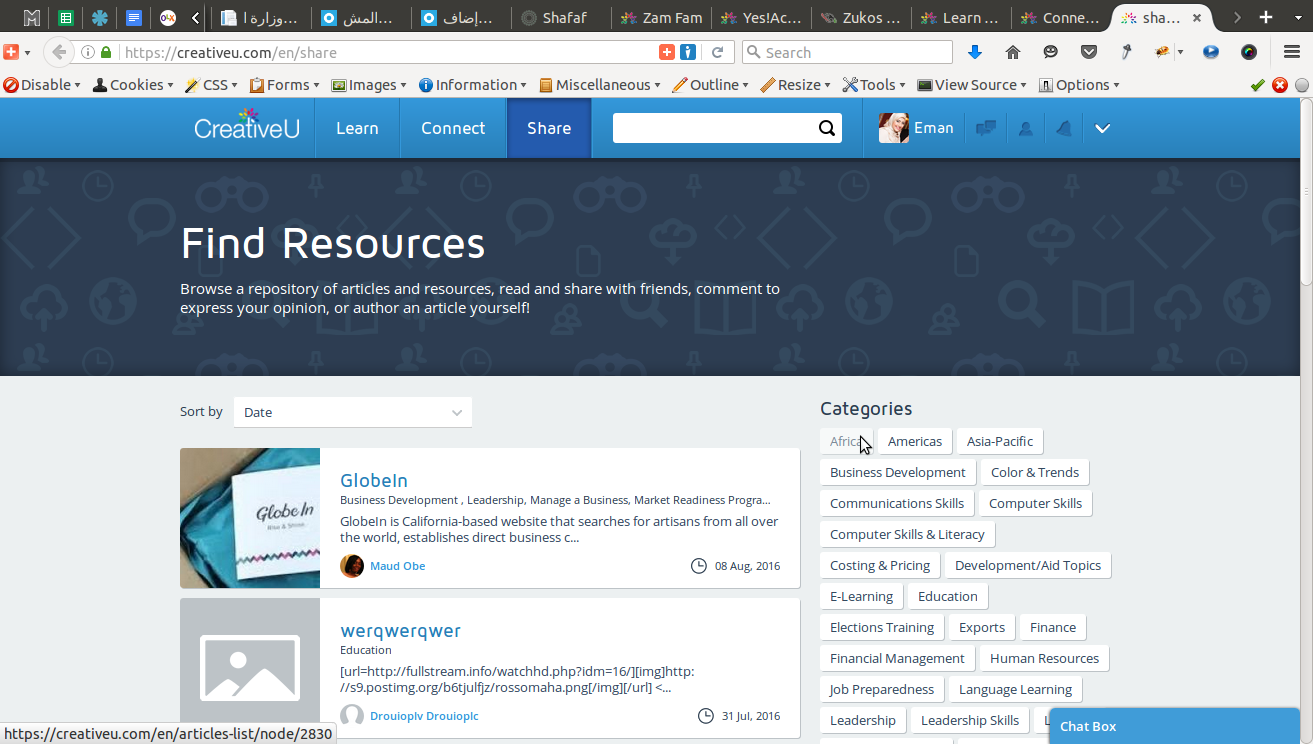
Task: Click the search magnifier icon in site header
Action: (827, 128)
